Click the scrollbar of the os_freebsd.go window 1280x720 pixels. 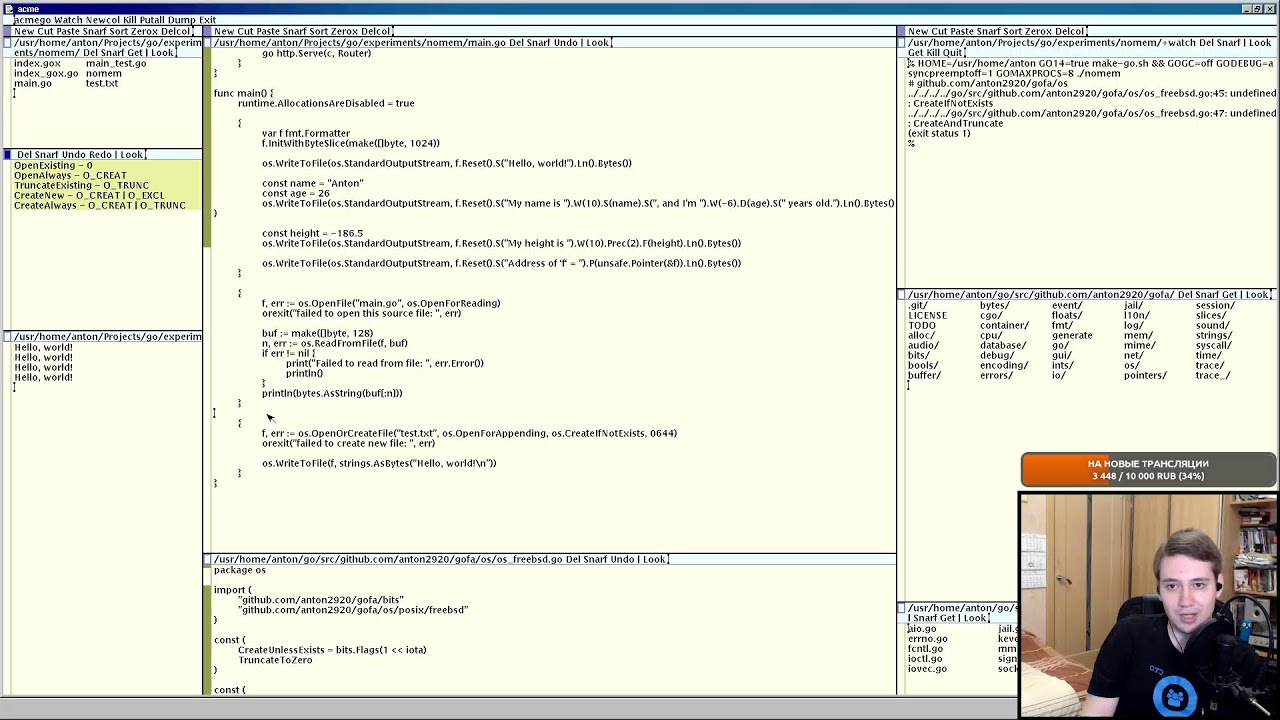(x=207, y=630)
